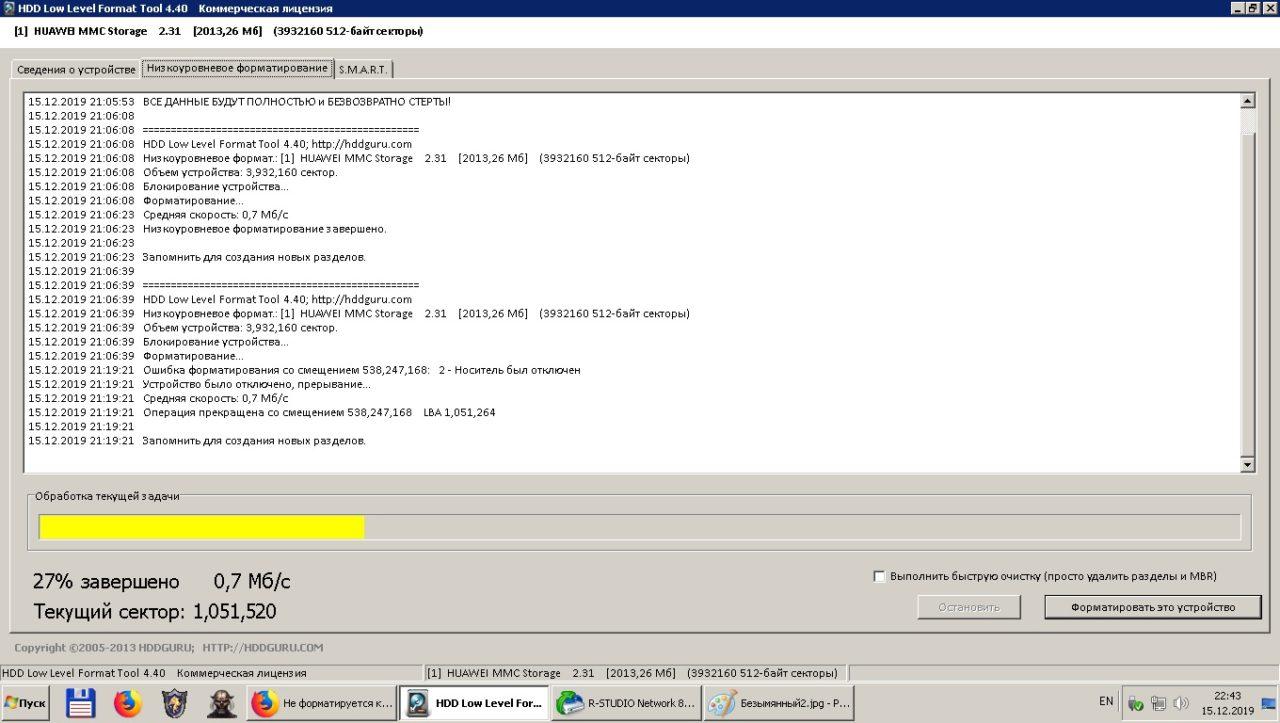The image size is (1280, 723).
Task: Open the pinned Firefox icon in taskbar
Action: tap(127, 703)
